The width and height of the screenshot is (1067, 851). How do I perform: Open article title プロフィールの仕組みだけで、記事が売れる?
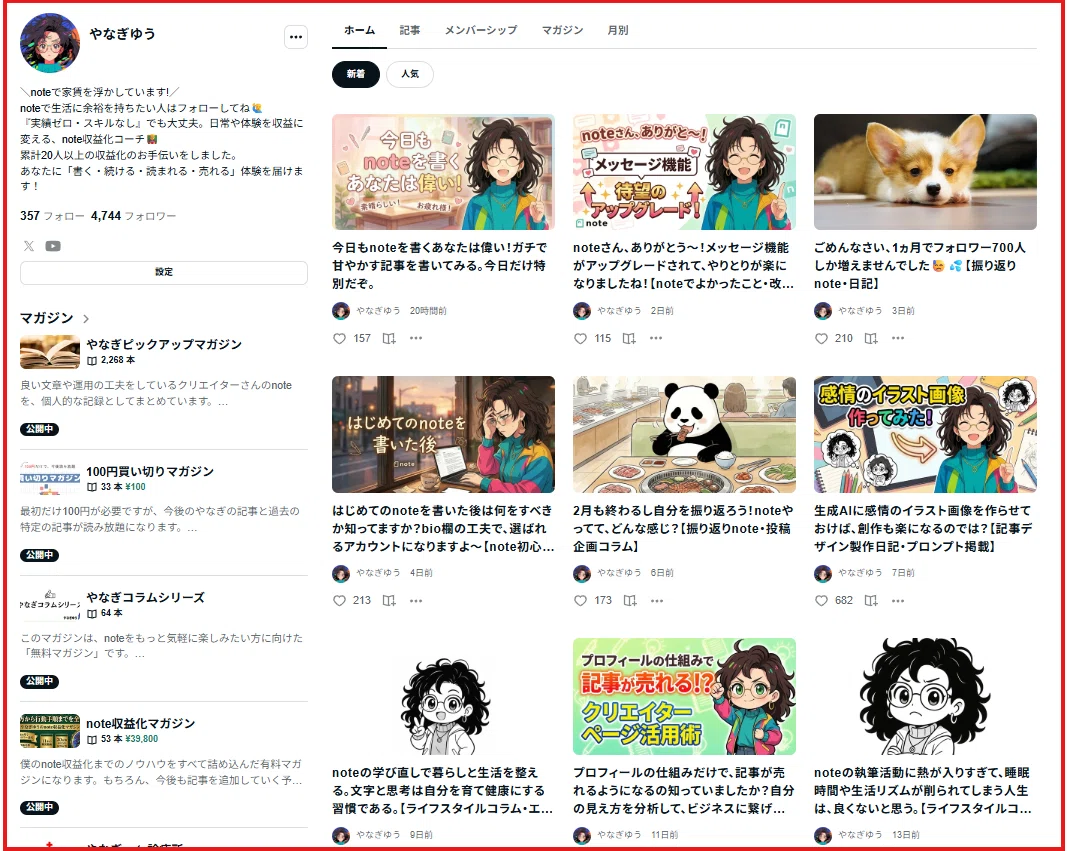(x=683, y=790)
